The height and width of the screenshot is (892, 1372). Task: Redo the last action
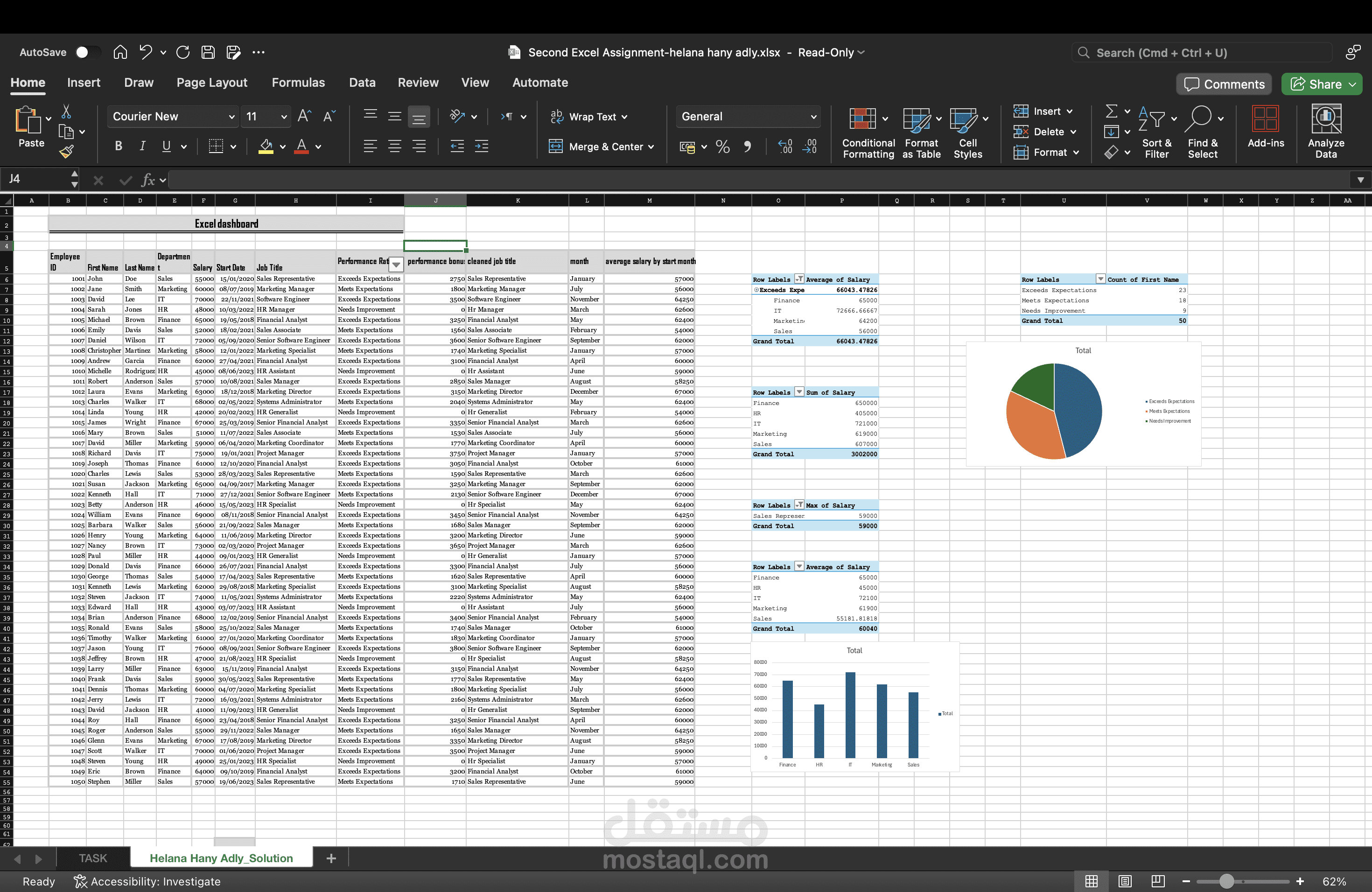(183, 52)
